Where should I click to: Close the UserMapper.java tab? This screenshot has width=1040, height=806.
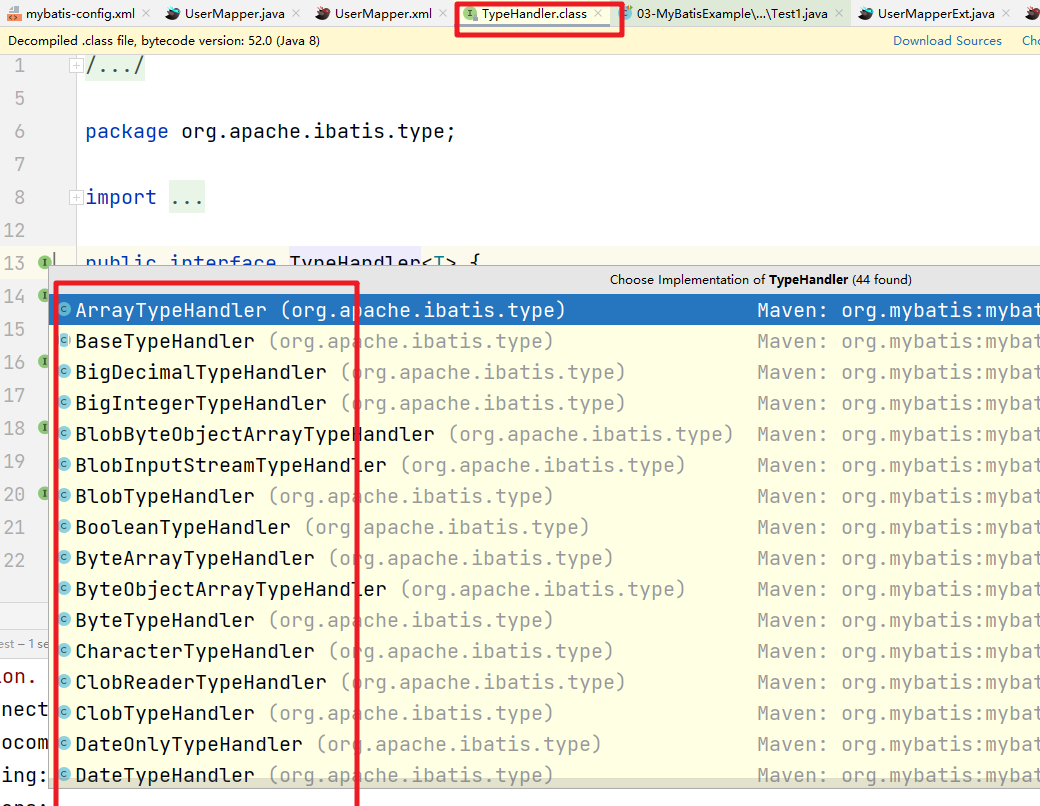(296, 13)
